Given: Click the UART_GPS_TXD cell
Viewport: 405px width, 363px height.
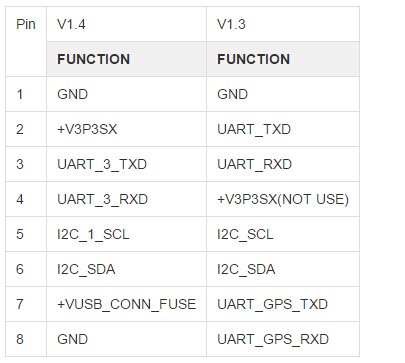Looking at the screenshot, I should tap(283, 304).
